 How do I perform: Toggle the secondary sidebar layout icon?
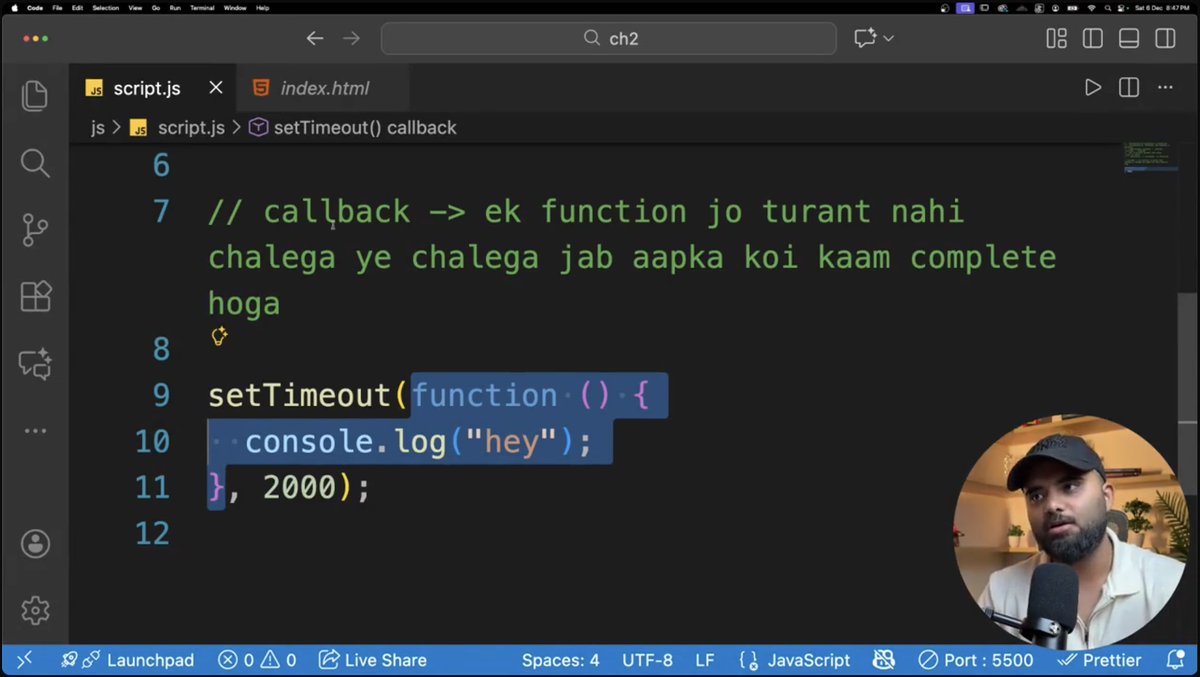click(x=1164, y=38)
